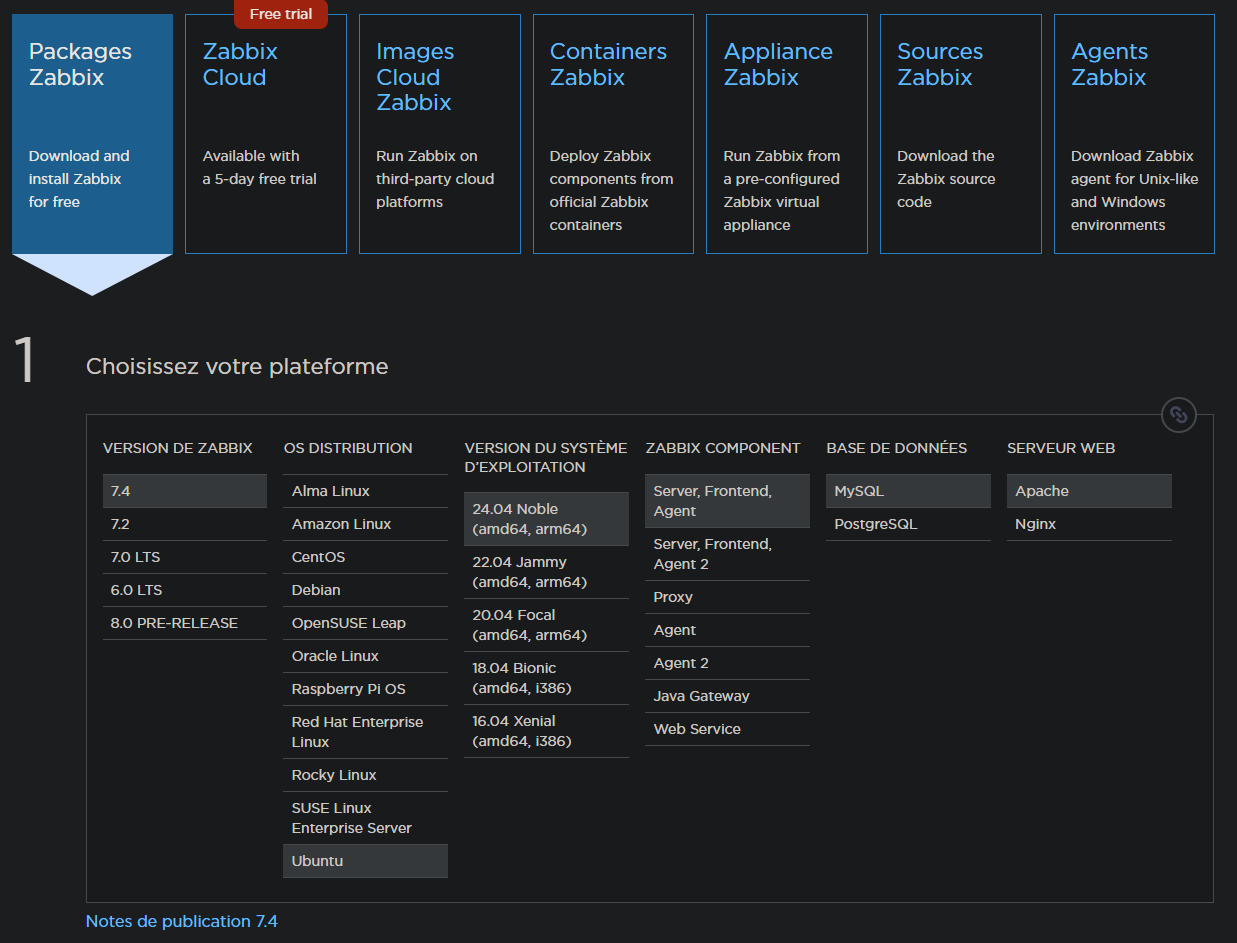This screenshot has width=1237, height=943.
Task: Select 22.04 Jammy OS version
Action: click(546, 572)
